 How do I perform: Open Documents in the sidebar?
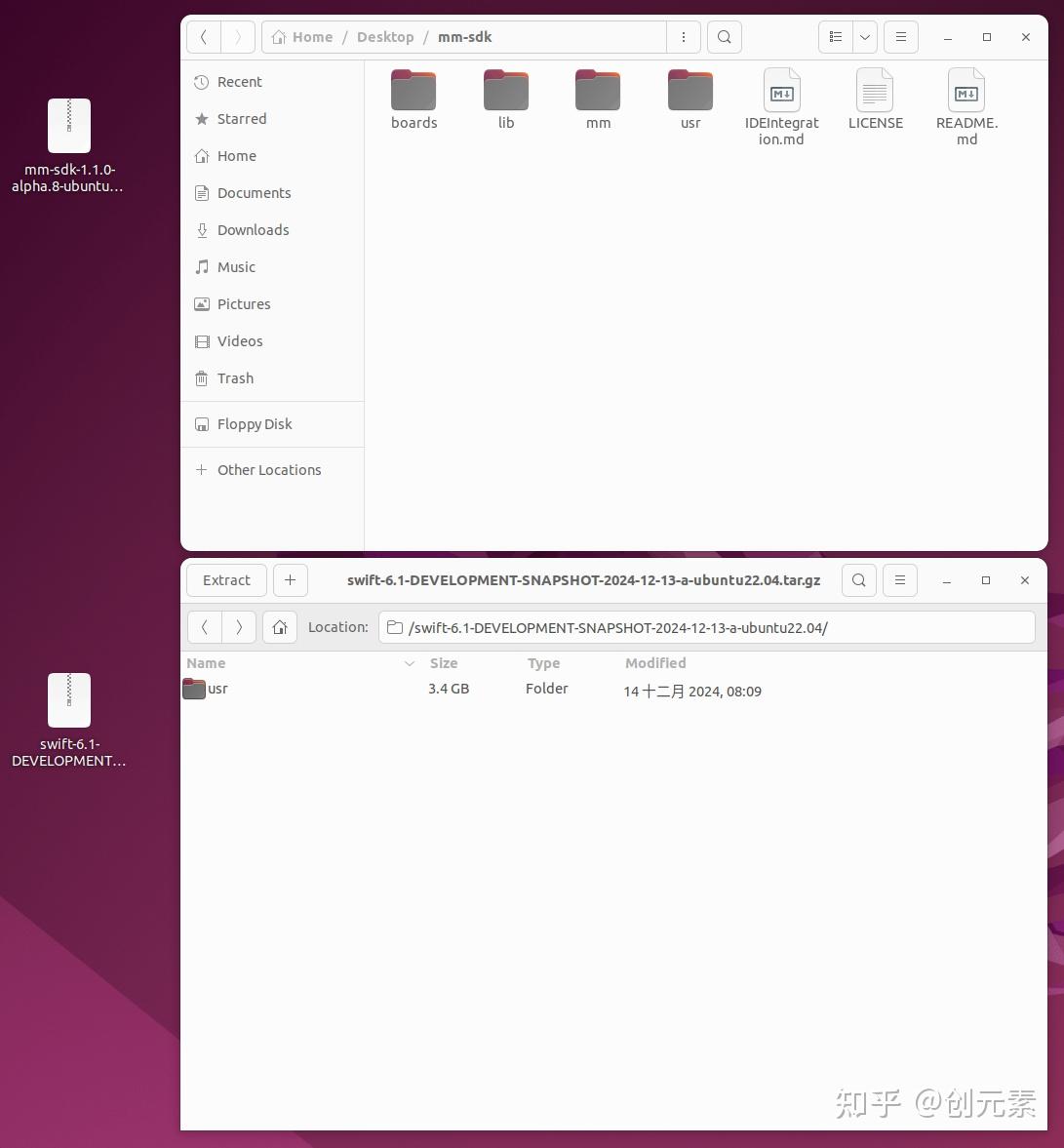(x=272, y=193)
